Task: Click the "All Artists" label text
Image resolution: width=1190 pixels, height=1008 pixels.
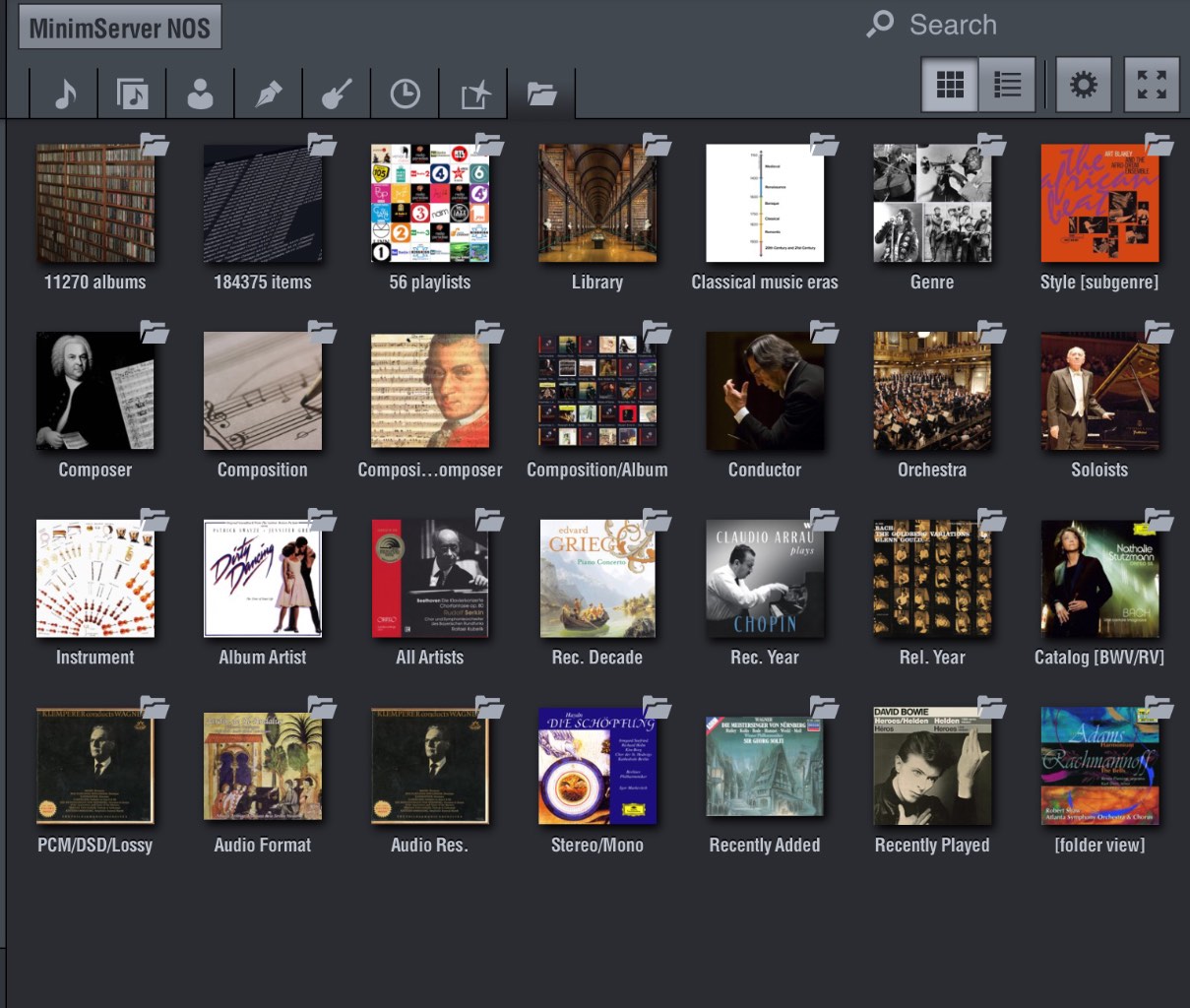Action: (430, 657)
